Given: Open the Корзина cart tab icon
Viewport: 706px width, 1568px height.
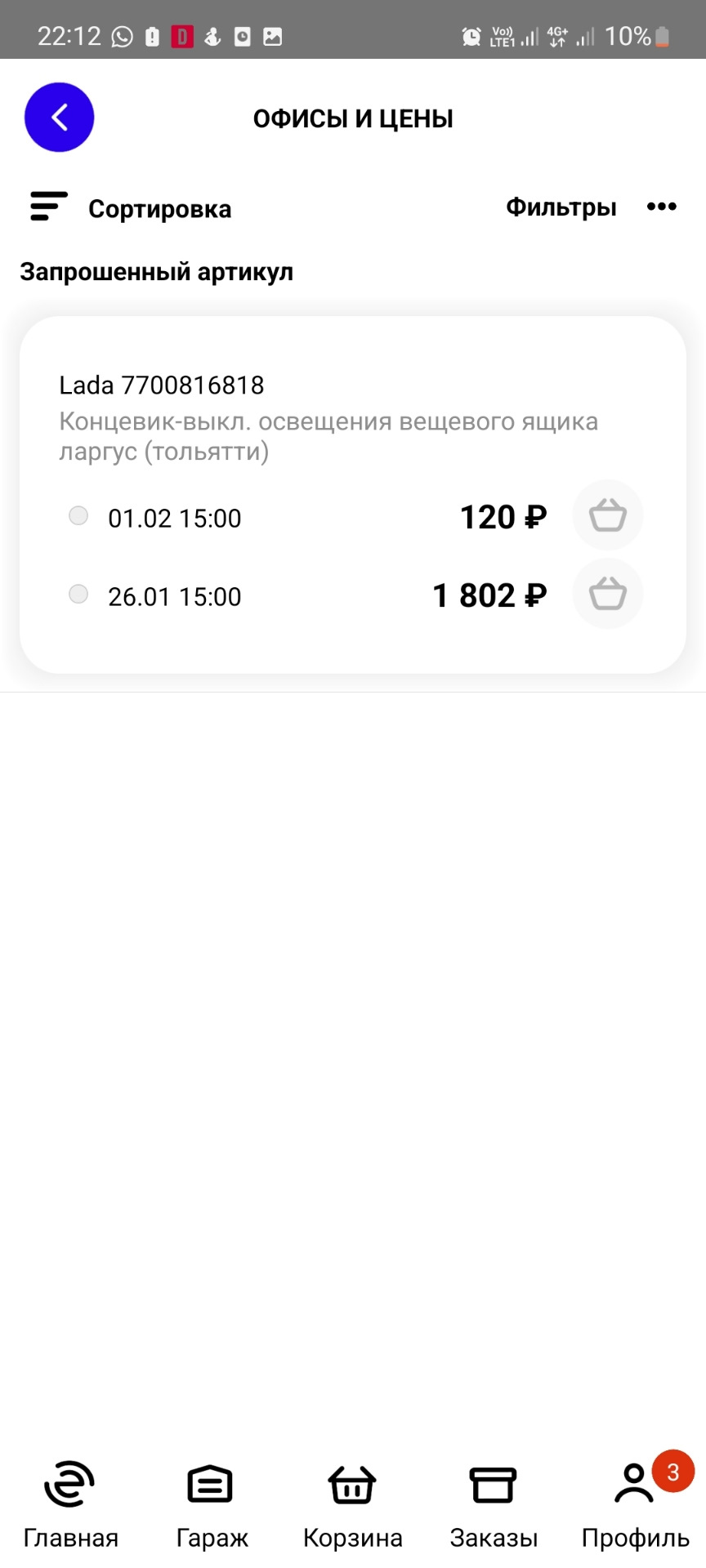Looking at the screenshot, I should coord(352,1485).
